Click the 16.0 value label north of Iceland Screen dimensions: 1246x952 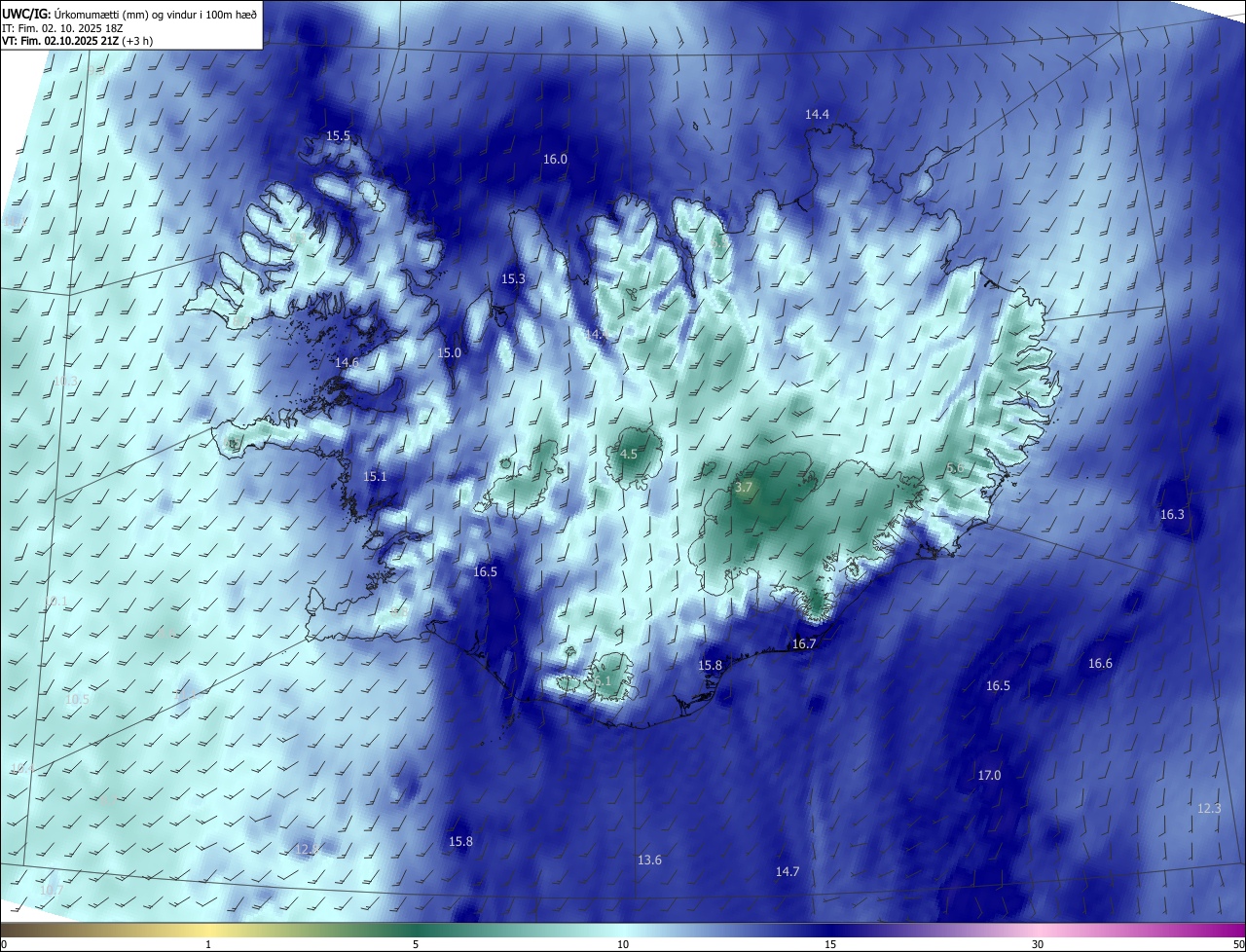click(555, 159)
